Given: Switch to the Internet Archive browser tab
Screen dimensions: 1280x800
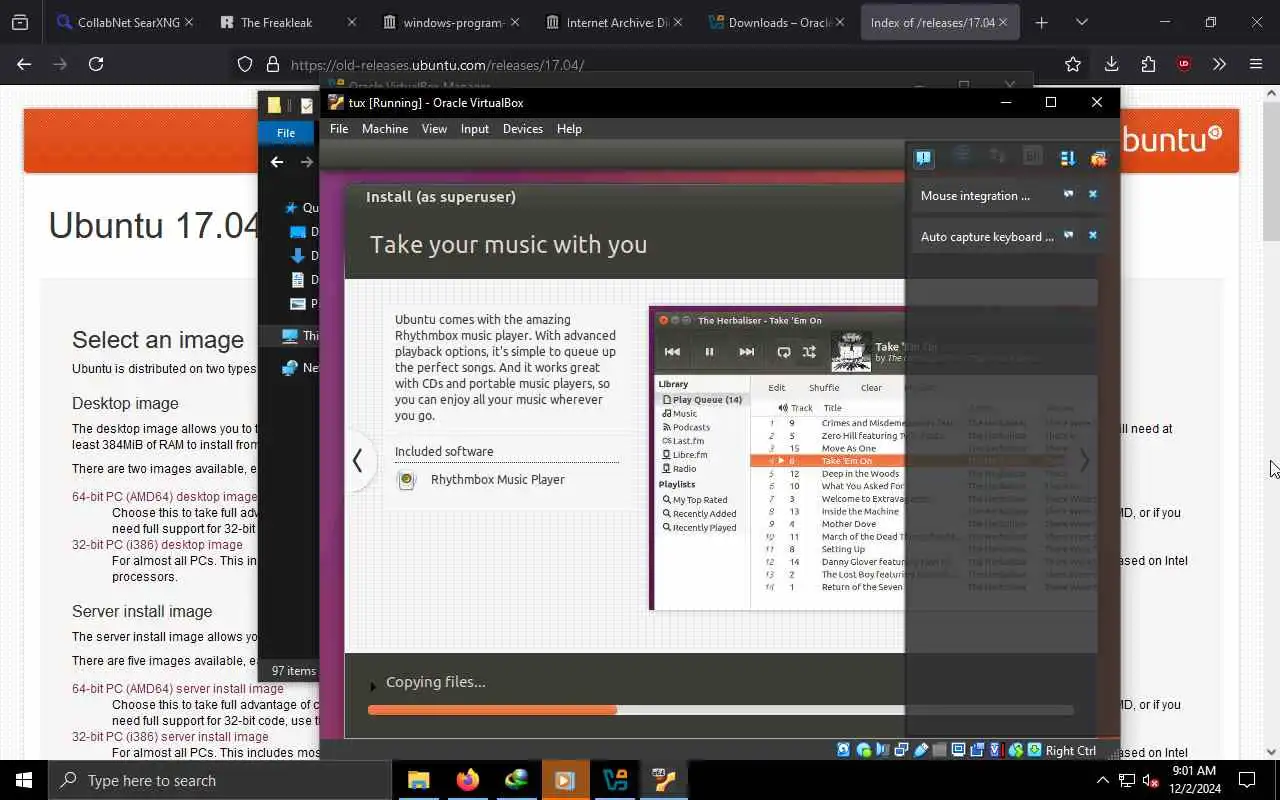Looking at the screenshot, I should [612, 22].
